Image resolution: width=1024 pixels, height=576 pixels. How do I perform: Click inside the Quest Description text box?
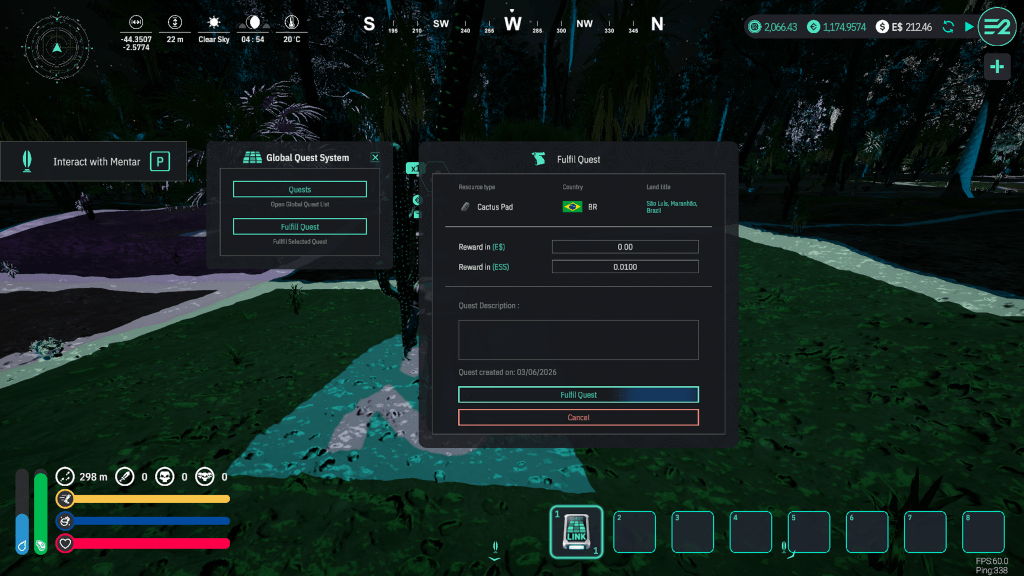[x=578, y=340]
